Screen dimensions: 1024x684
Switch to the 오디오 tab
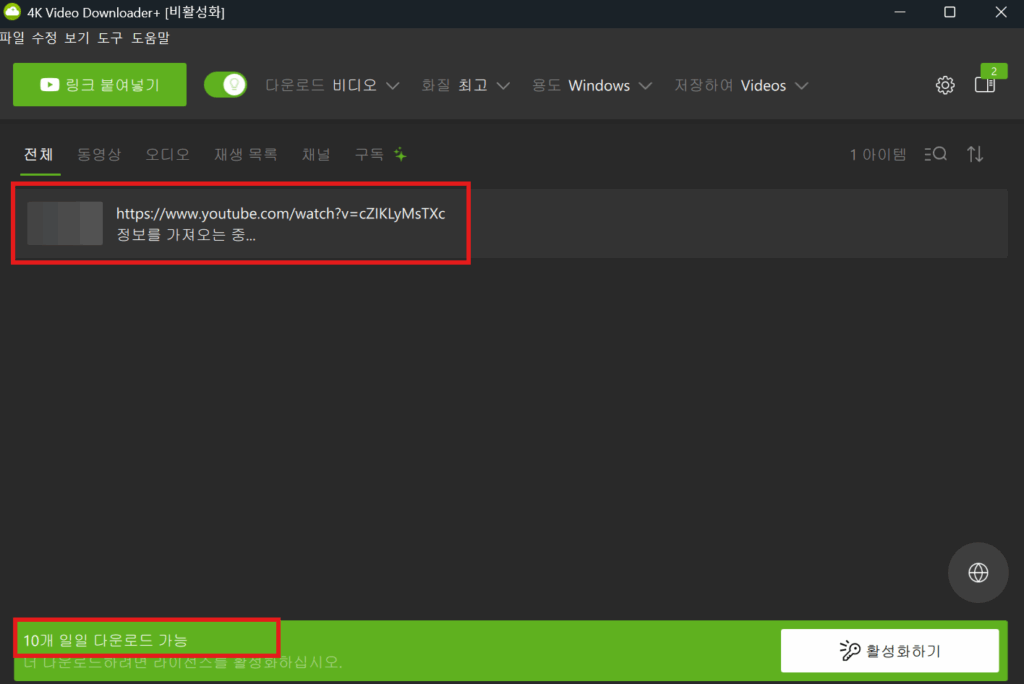click(167, 155)
